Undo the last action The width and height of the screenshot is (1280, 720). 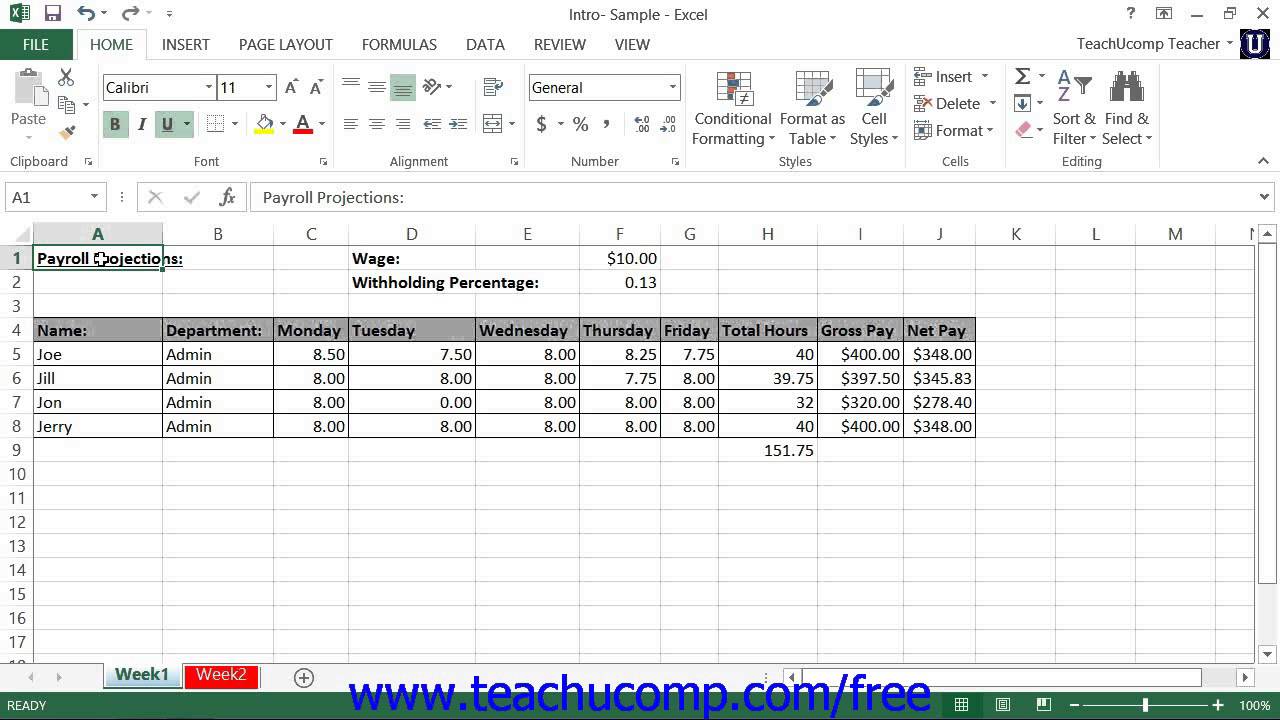86,14
